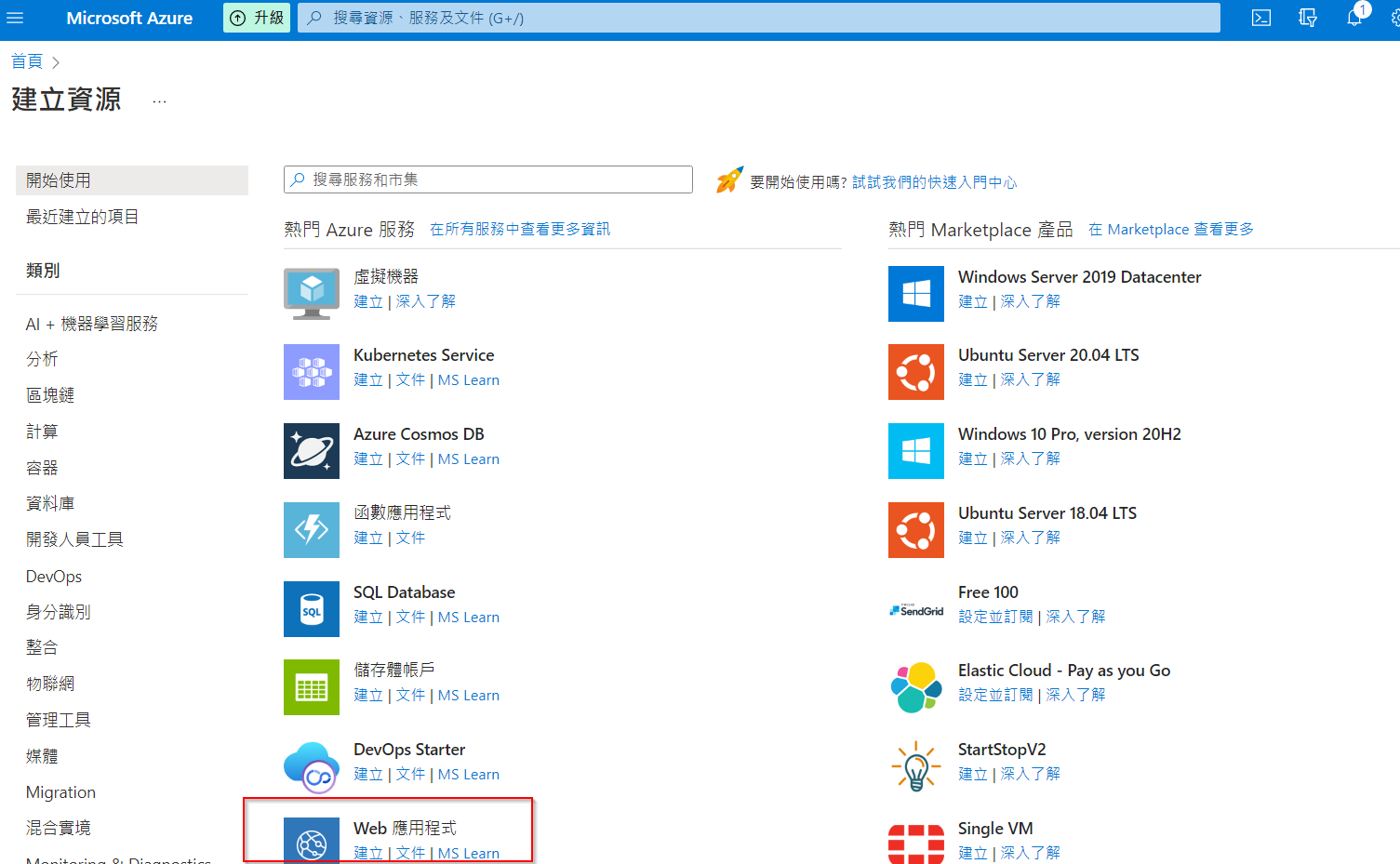This screenshot has height=864, width=1400.
Task: Open Cloud Shell icon in header
Action: [1261, 18]
